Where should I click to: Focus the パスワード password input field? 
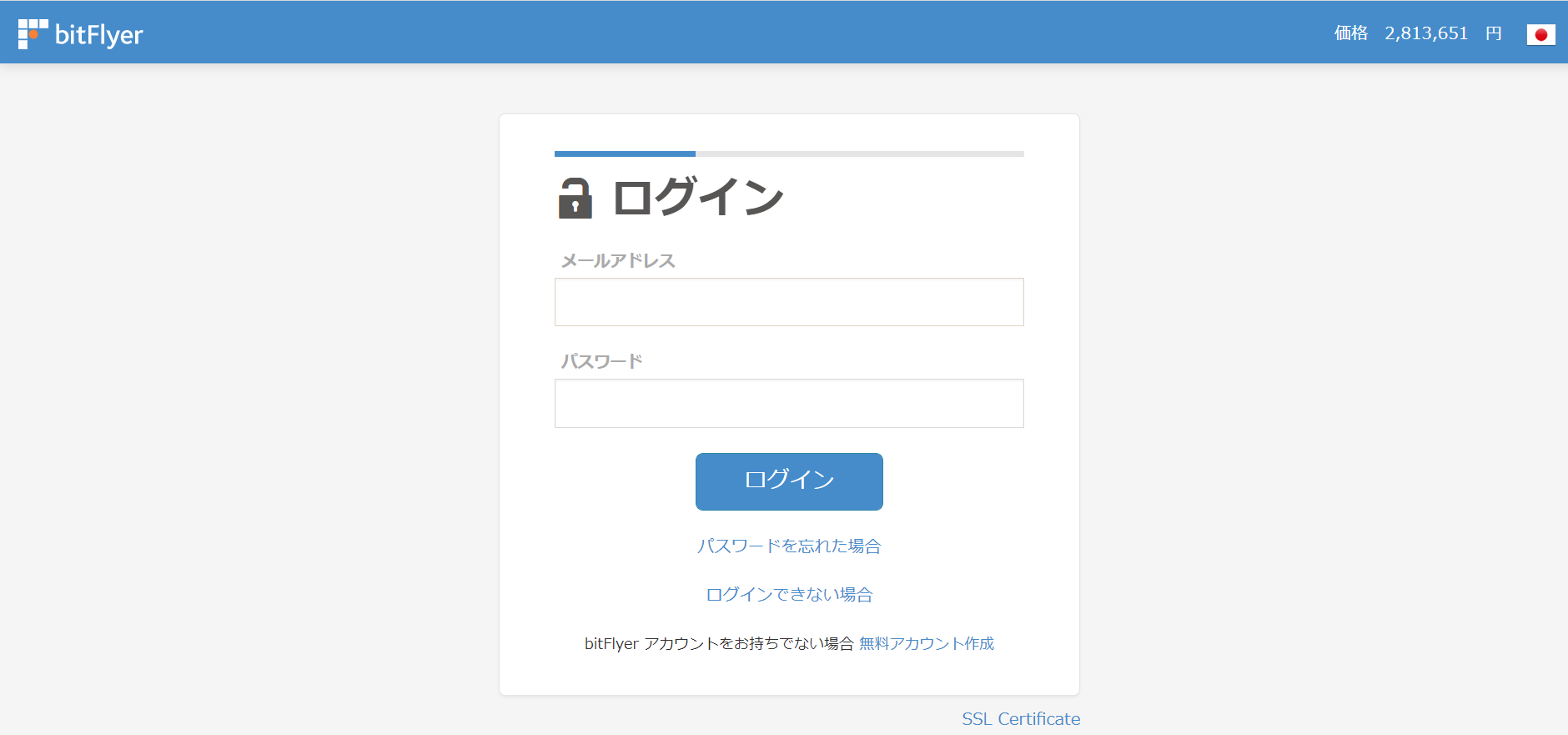click(789, 404)
